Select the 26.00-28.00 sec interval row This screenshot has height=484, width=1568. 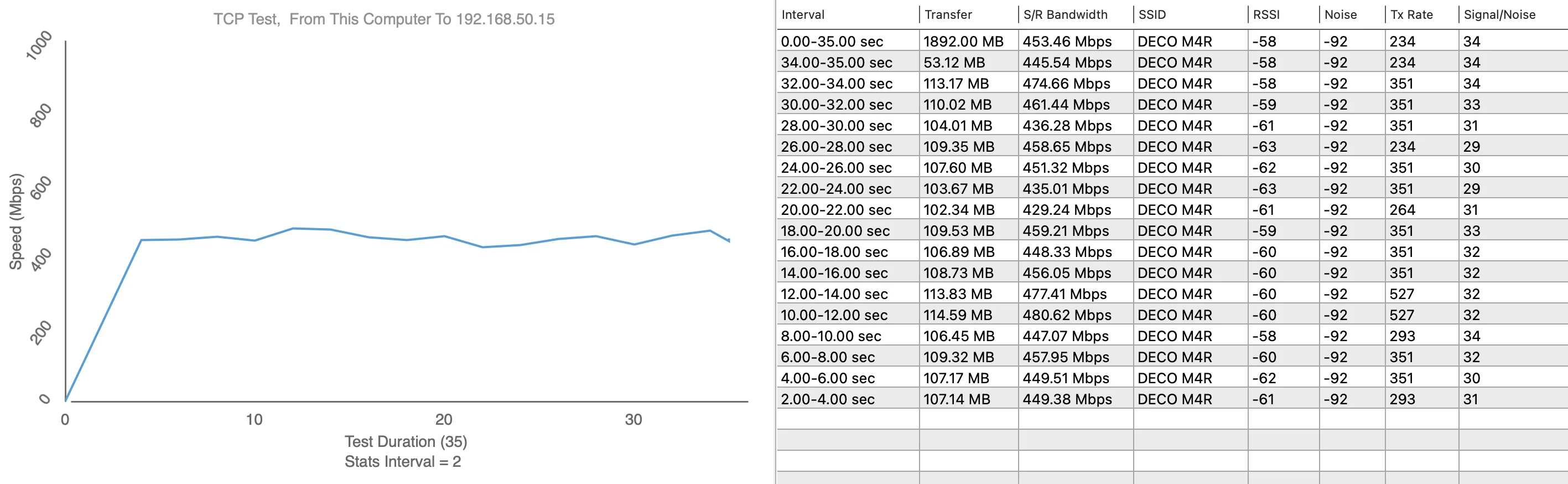(836, 147)
